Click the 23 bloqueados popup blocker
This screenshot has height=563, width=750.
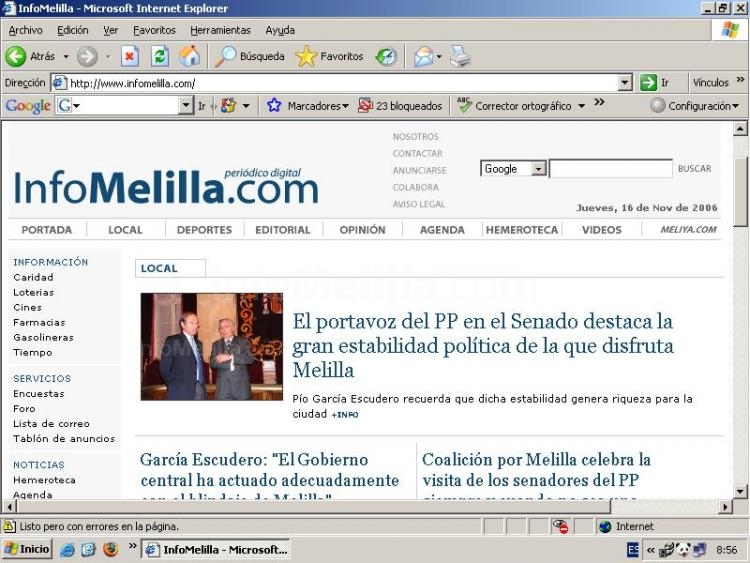pos(400,106)
